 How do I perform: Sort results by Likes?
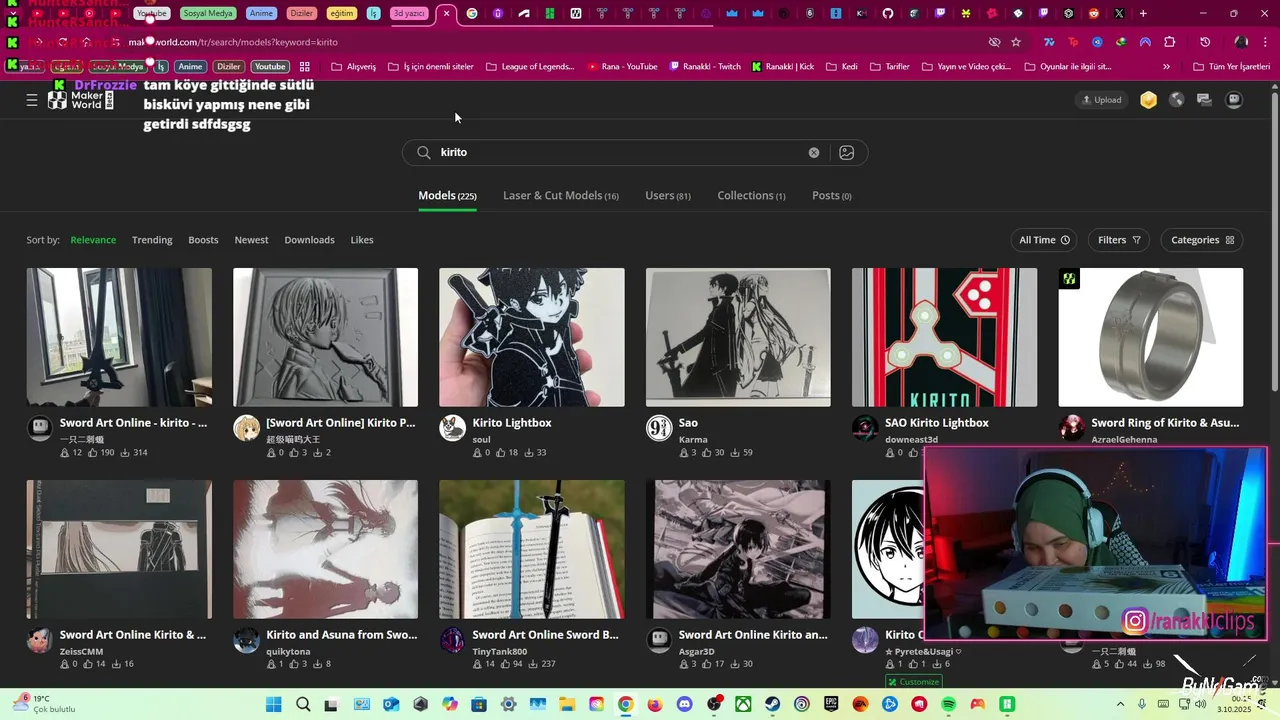[x=362, y=240]
